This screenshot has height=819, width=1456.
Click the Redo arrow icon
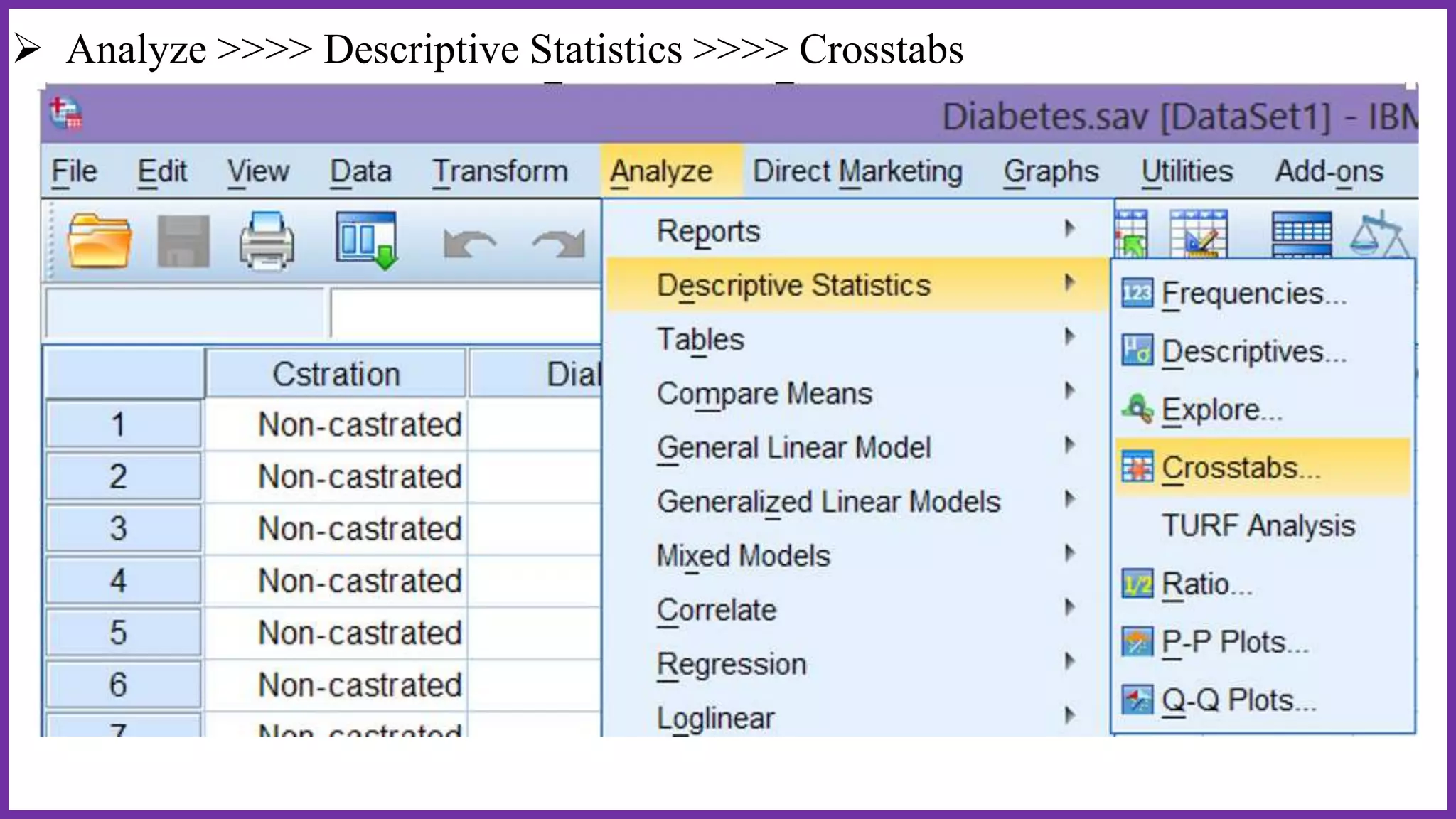point(559,244)
